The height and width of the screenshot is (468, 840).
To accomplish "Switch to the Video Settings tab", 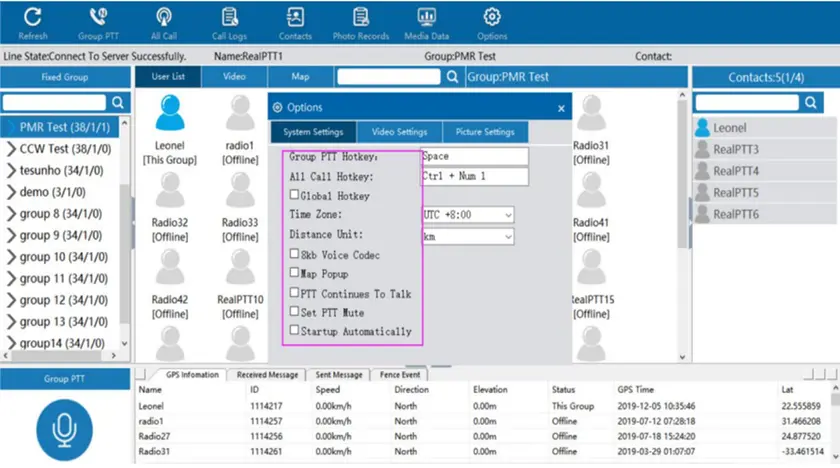I will coord(399,132).
